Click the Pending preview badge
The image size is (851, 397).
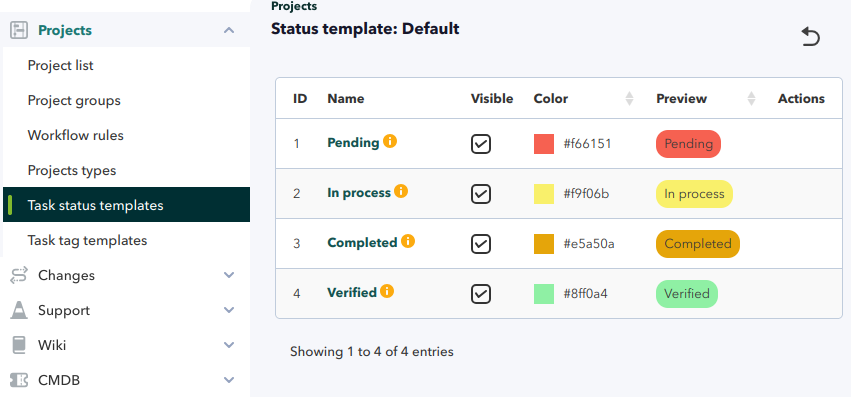[688, 144]
